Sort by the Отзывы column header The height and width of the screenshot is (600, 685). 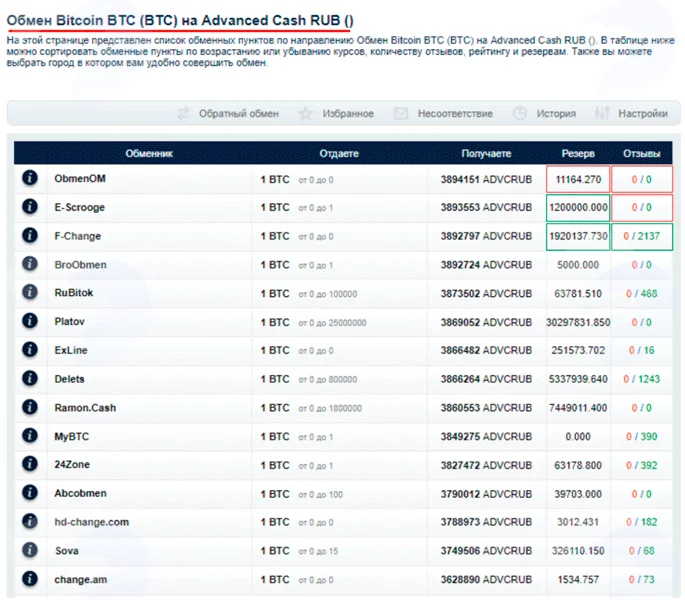(641, 154)
